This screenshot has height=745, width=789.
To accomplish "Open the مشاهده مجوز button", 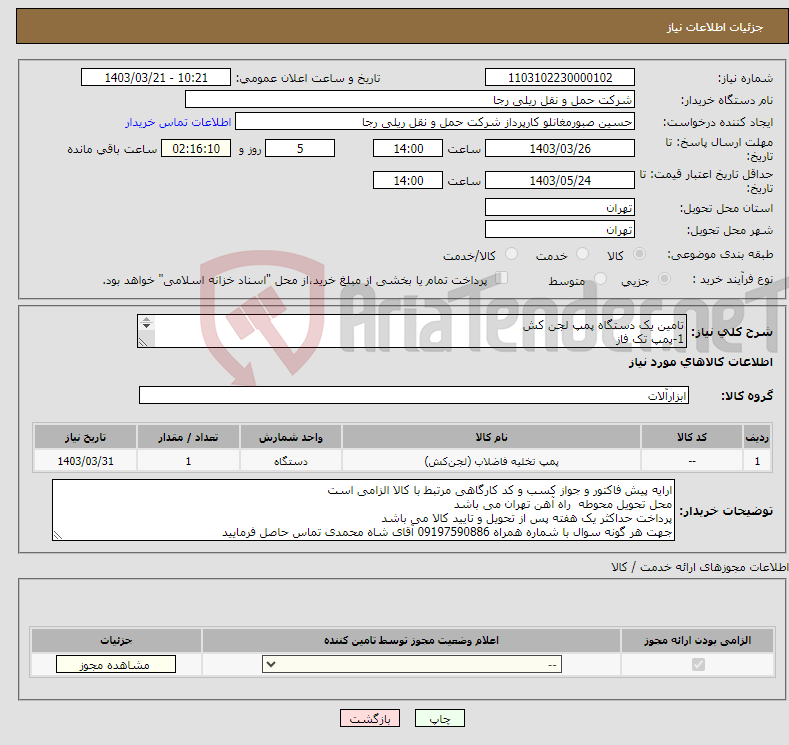I will 116,665.
